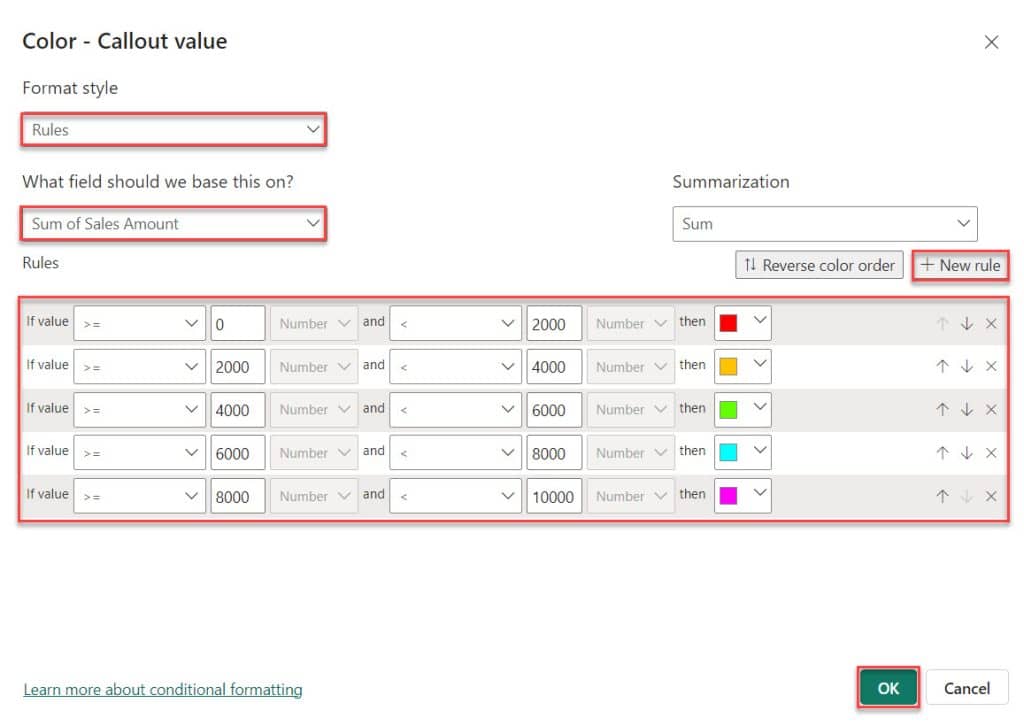Click the Reverse color order button
Viewport: 1024px width, 726px height.
[x=819, y=265]
